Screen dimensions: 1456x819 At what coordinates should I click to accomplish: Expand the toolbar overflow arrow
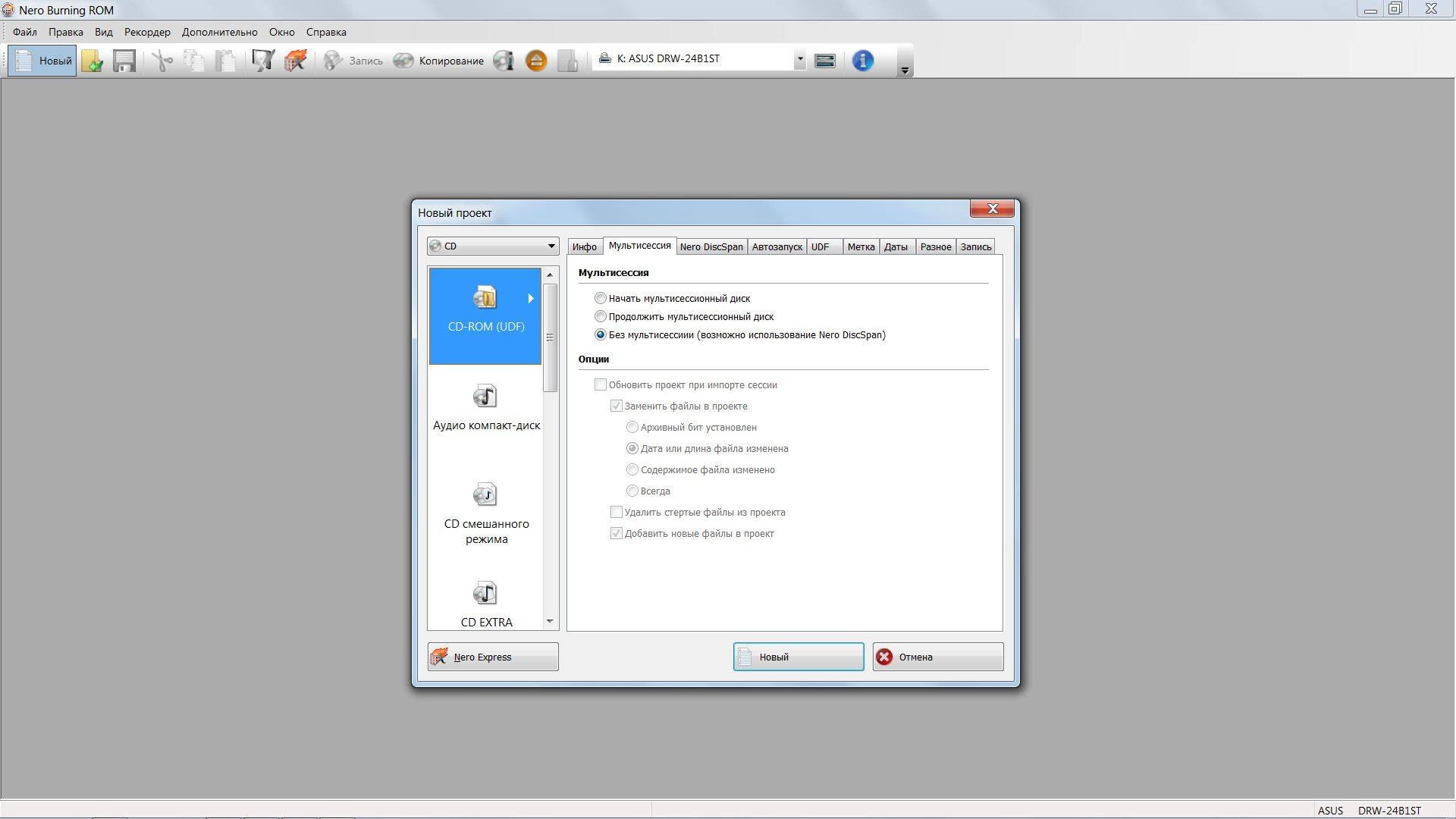(x=905, y=70)
